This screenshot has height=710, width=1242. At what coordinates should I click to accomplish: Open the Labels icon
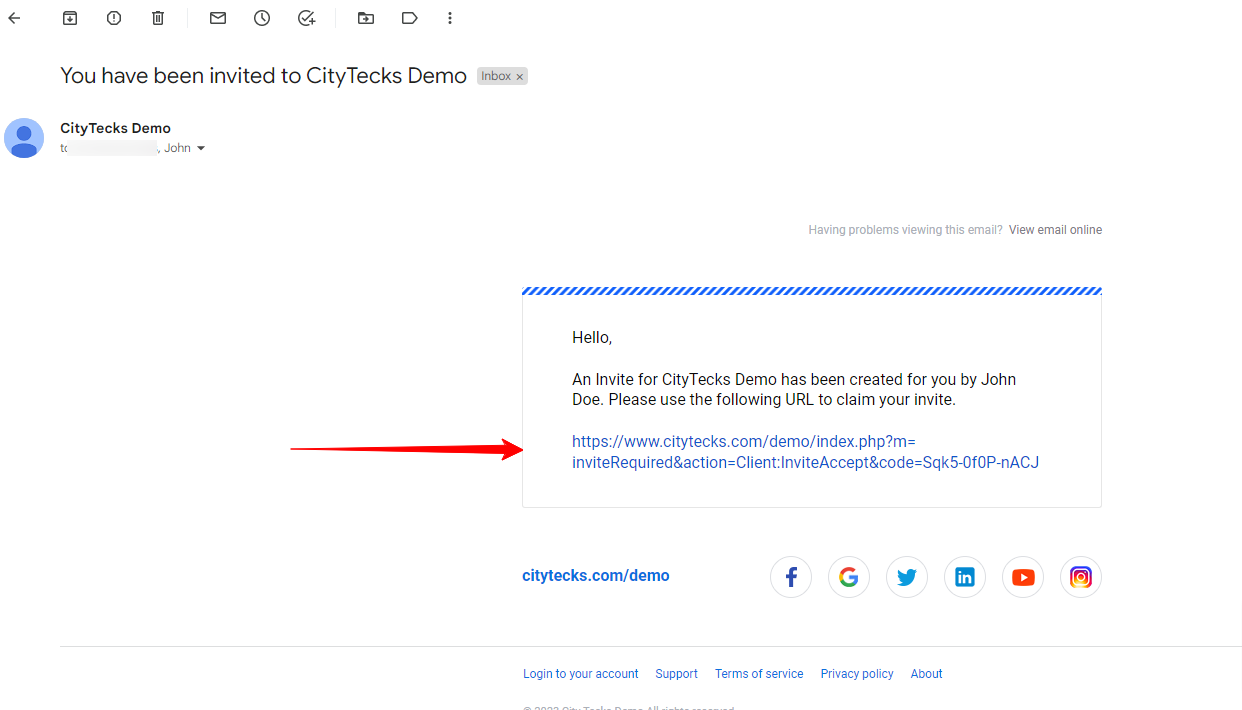pos(409,18)
